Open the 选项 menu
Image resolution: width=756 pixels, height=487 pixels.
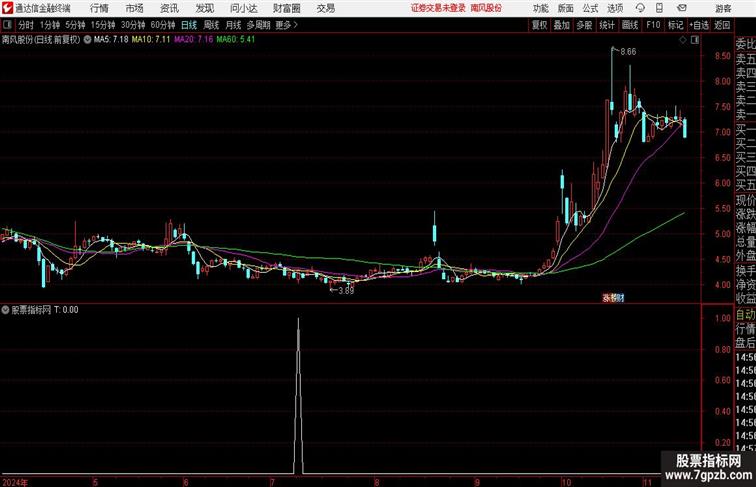615,8
